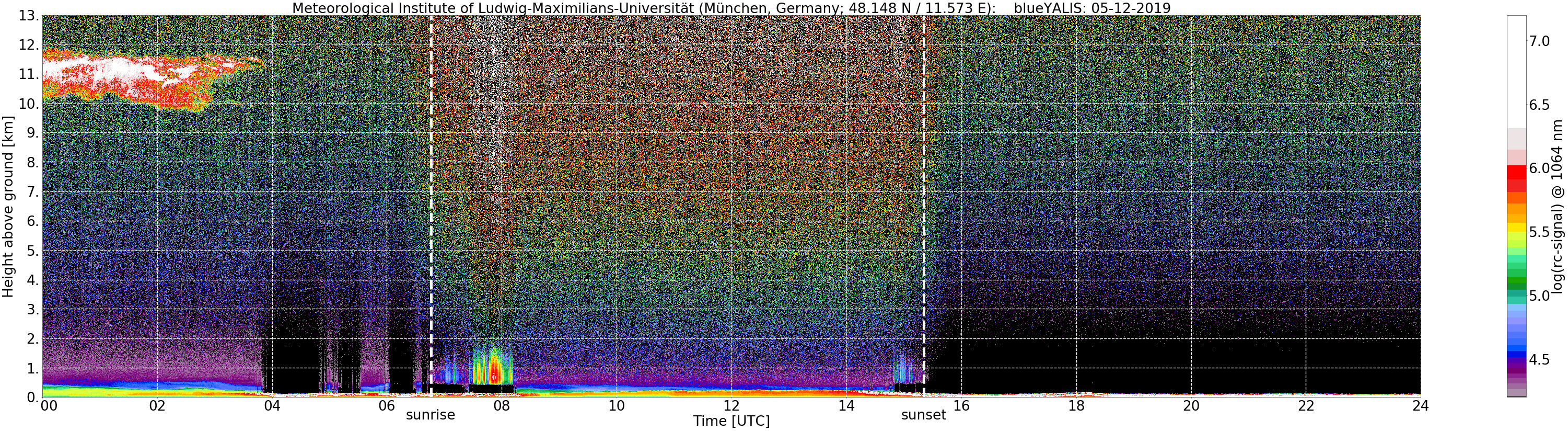
Task: Click the '02' time tick label
Action: pos(157,405)
